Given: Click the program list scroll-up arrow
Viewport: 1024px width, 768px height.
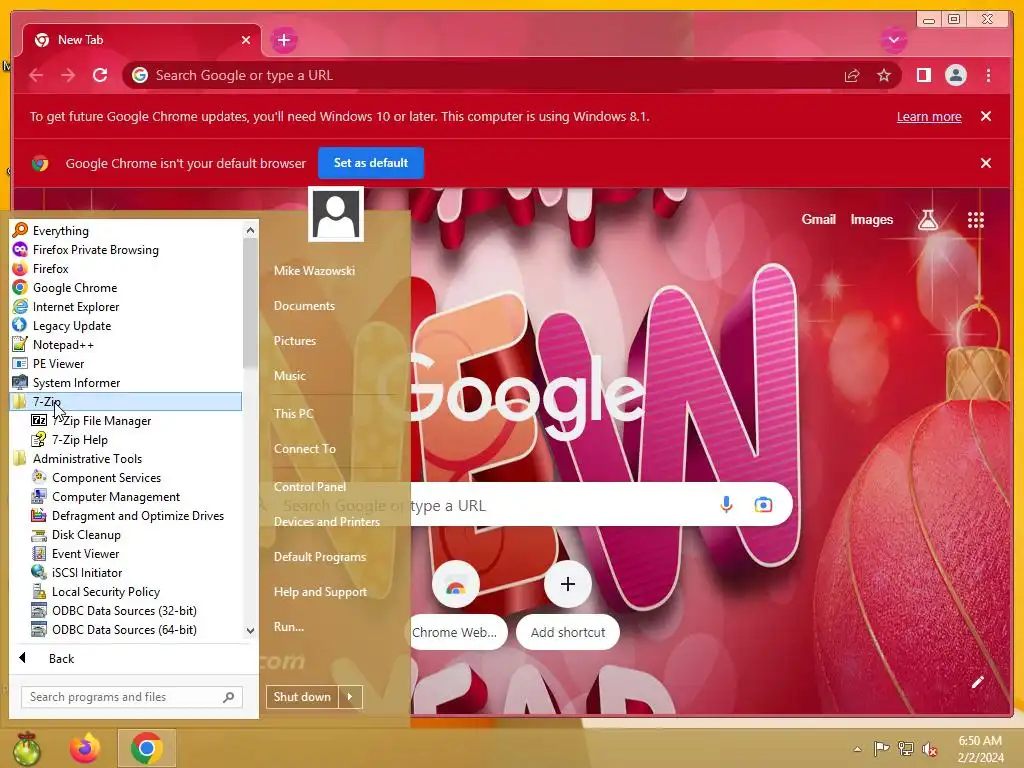Looking at the screenshot, I should (250, 230).
